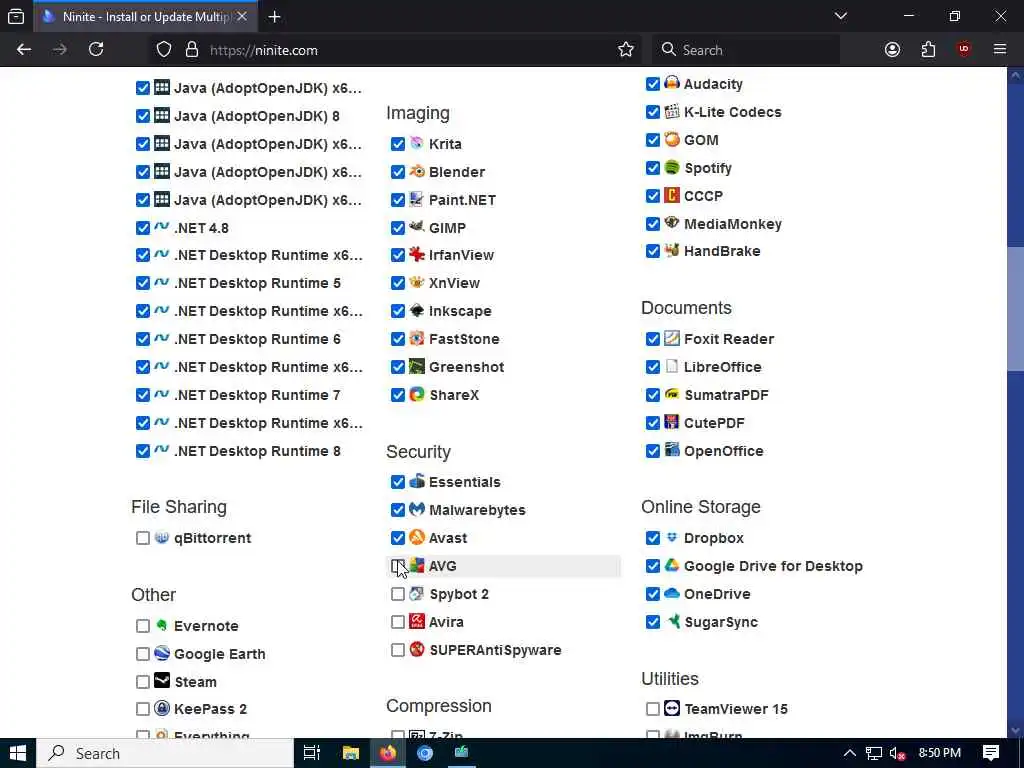
Task: Open the notification center icon
Action: [x=991, y=753]
